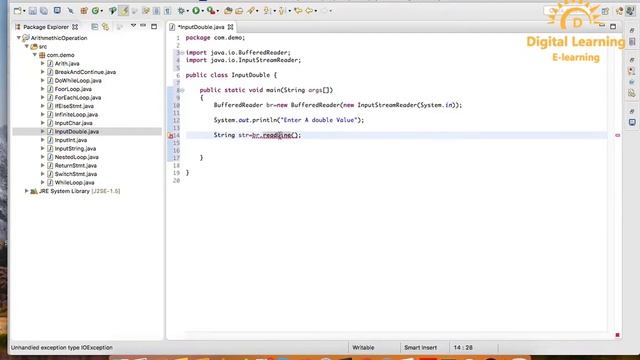
Task: Click the New Java Package icon
Action: (84, 11)
